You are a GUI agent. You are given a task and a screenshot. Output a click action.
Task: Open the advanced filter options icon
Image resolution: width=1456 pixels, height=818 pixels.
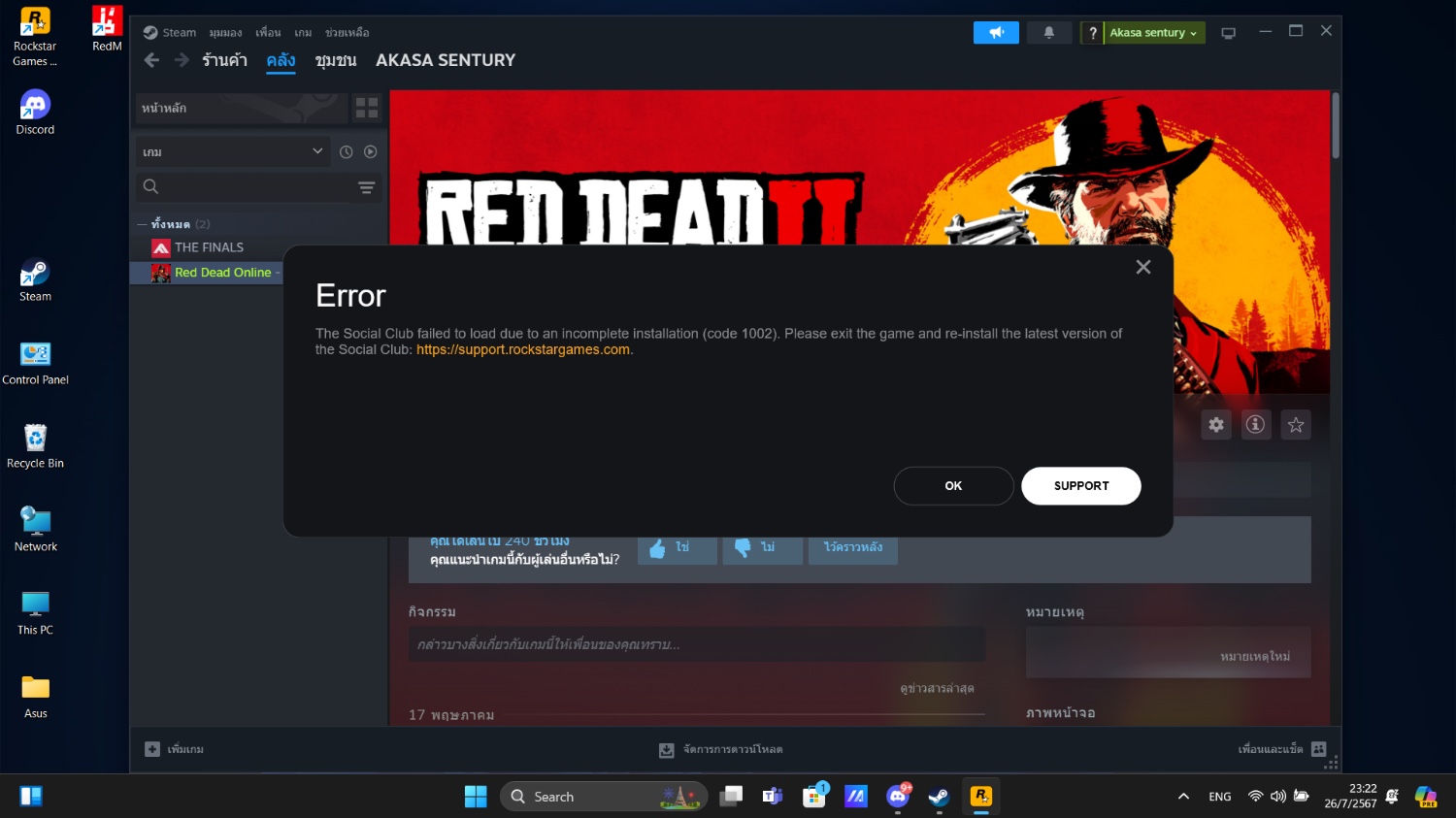coord(367,187)
